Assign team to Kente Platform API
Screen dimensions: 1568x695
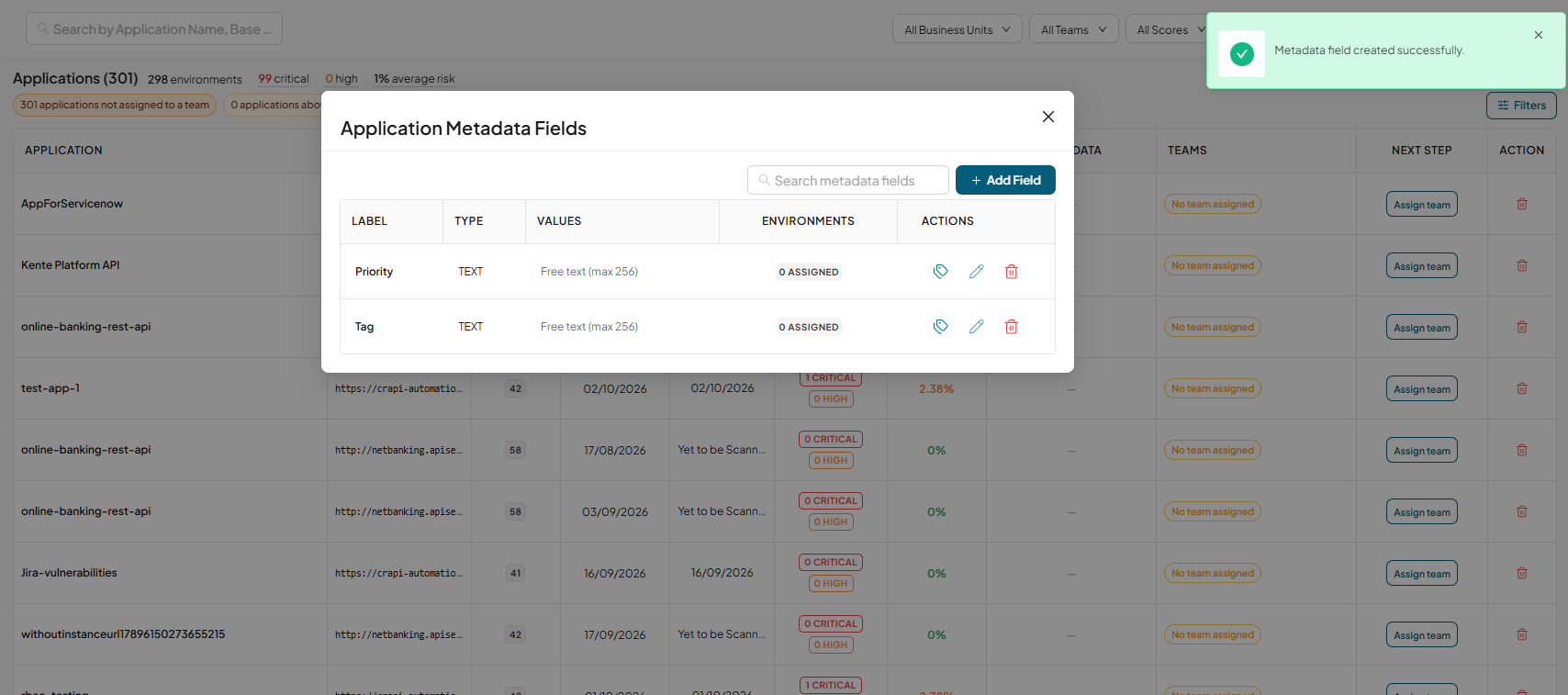point(1422,266)
